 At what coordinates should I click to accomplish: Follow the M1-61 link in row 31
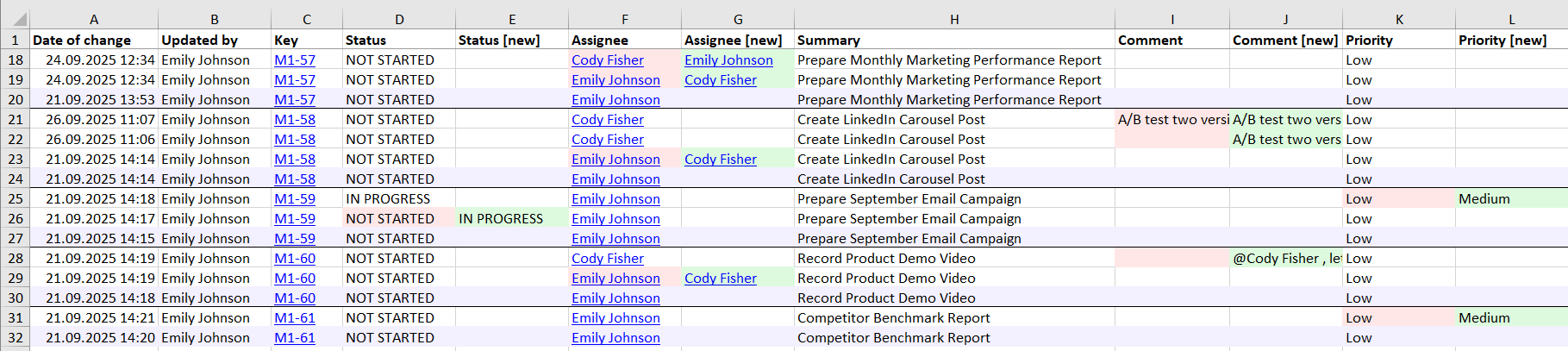(x=295, y=318)
